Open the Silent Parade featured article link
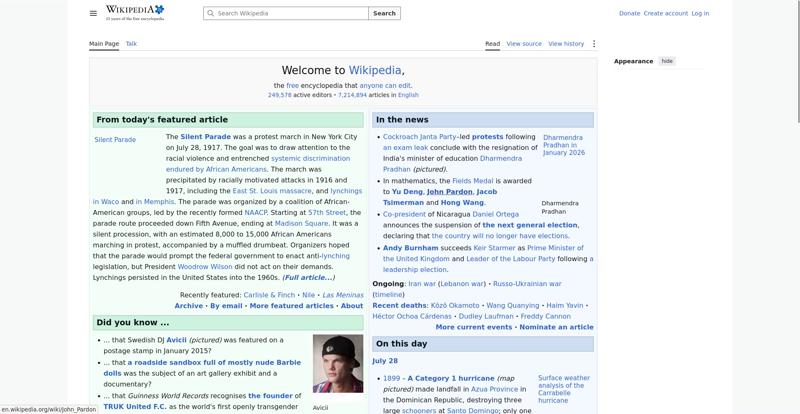The height and width of the screenshot is (414, 800). (x=206, y=137)
